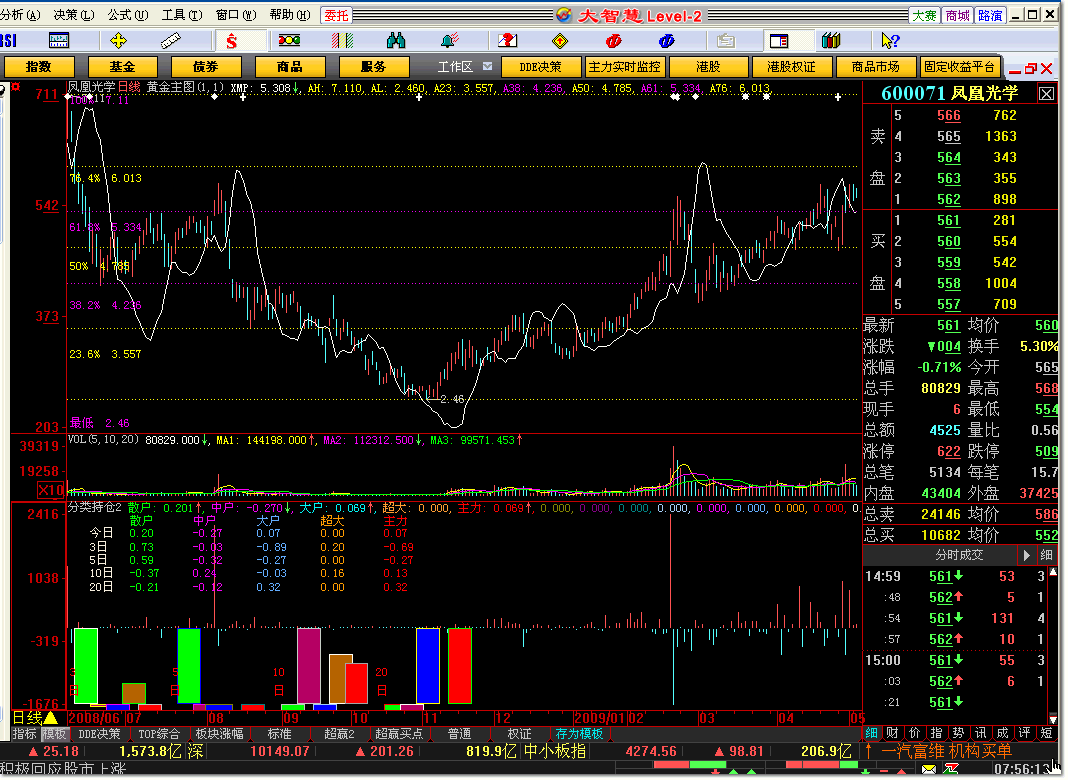The image size is (1068, 780).
Task: Click the yellow diamond icon
Action: click(x=560, y=41)
